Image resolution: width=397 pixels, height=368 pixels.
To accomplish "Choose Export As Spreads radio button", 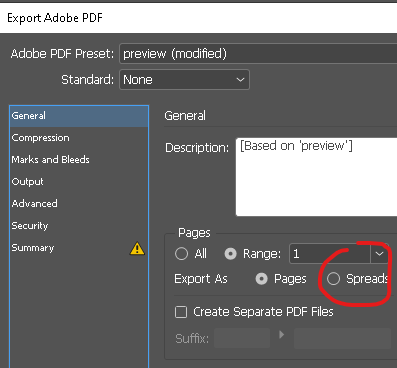I will (x=333, y=279).
